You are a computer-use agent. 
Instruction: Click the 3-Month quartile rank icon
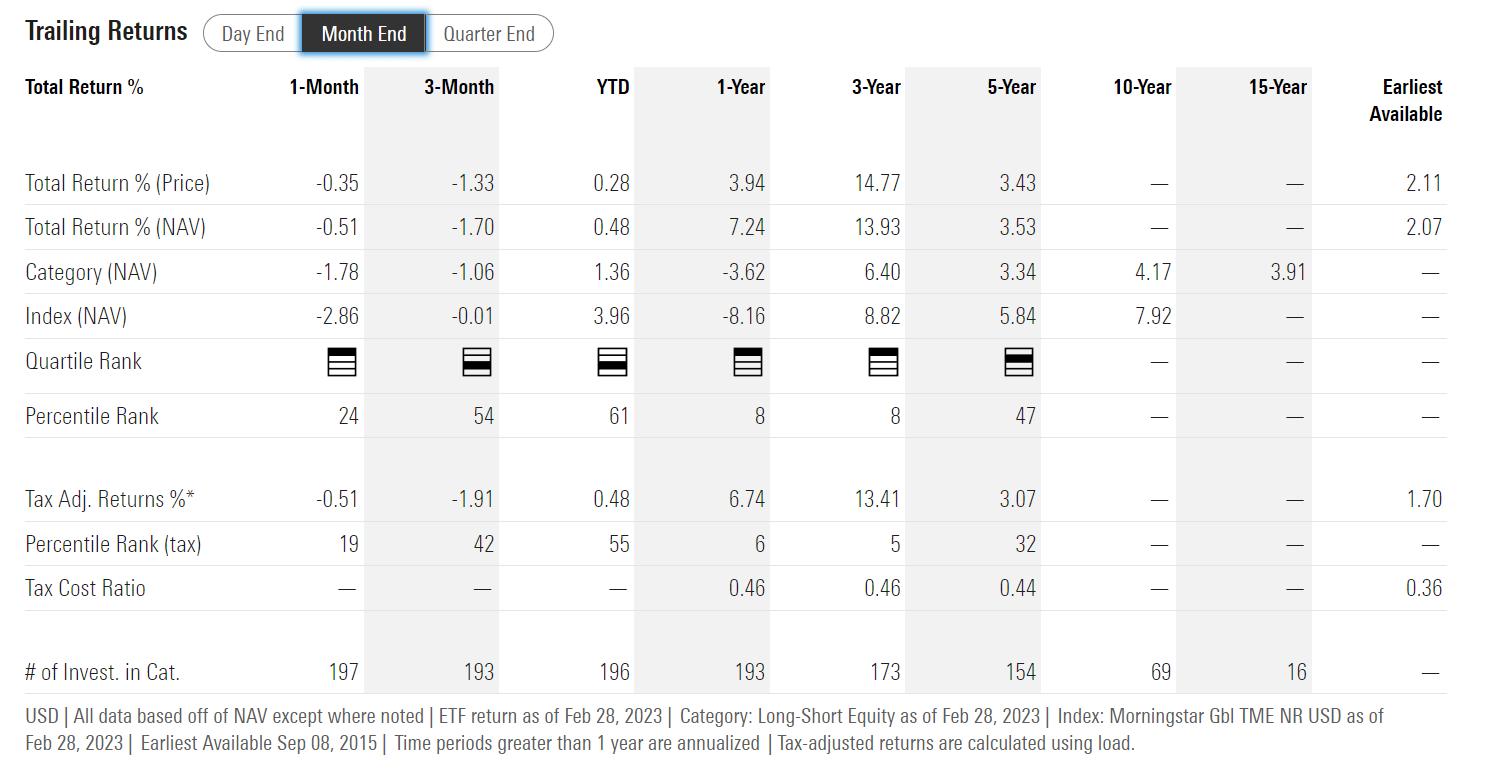point(477,361)
